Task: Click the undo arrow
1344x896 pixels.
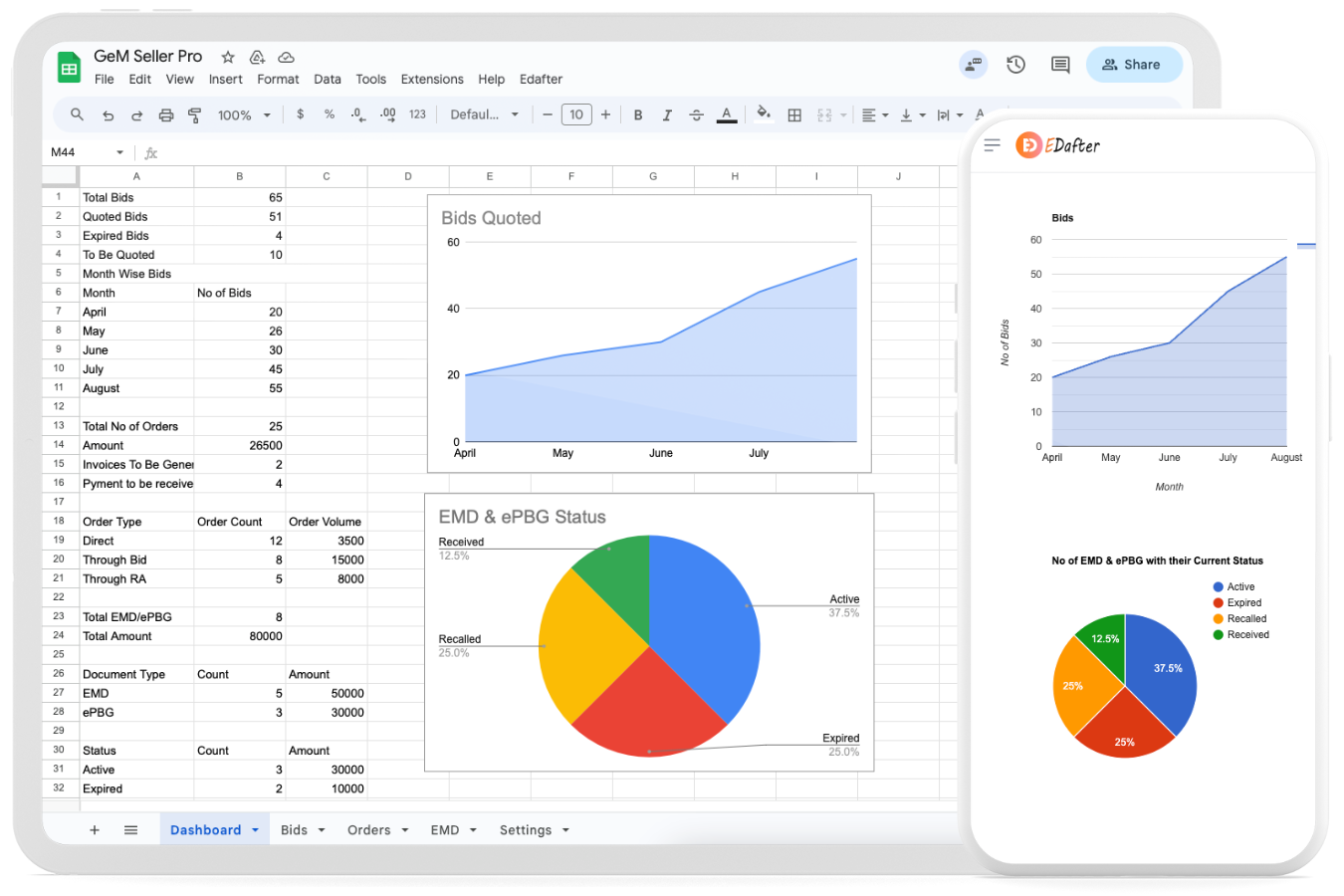Action: [x=109, y=115]
